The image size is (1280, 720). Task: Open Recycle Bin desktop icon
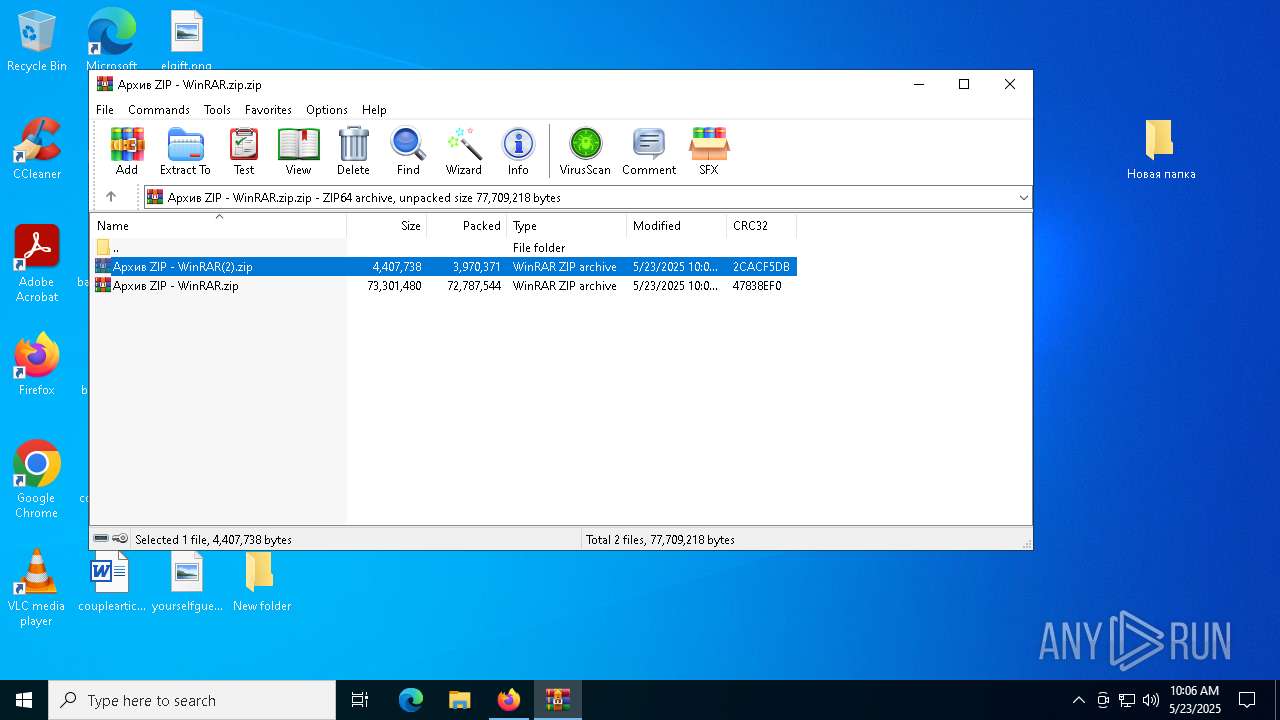click(x=37, y=42)
